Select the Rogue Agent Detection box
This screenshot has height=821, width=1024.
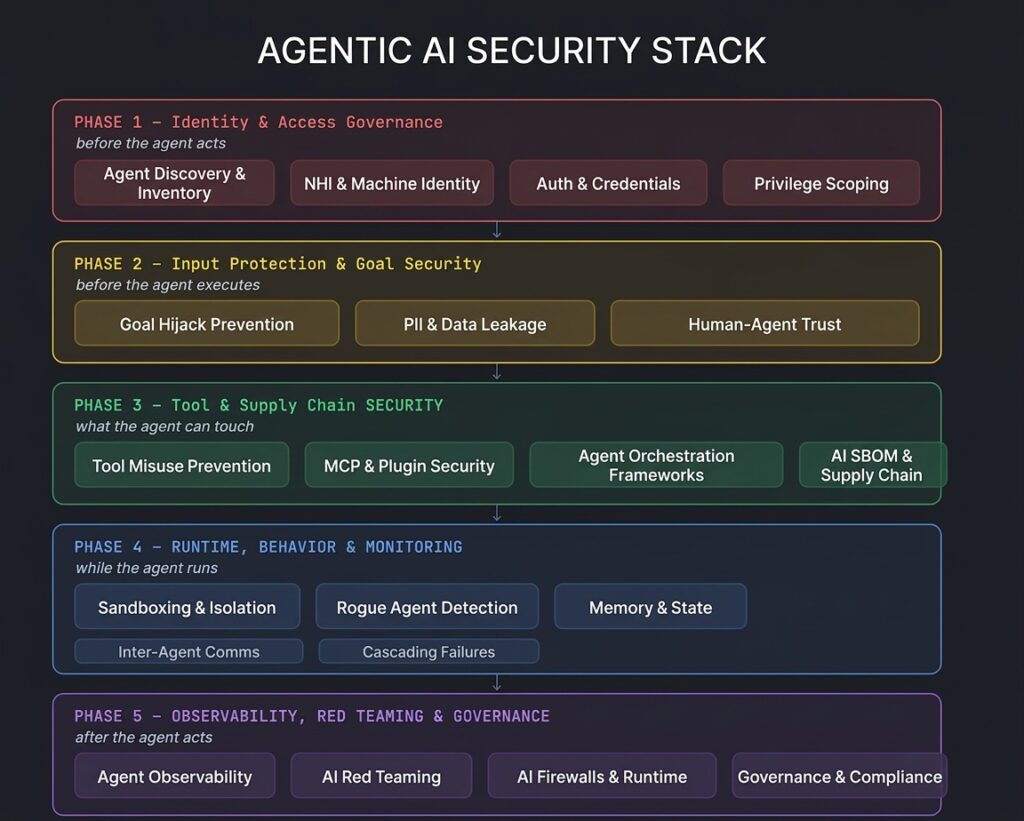pos(427,607)
